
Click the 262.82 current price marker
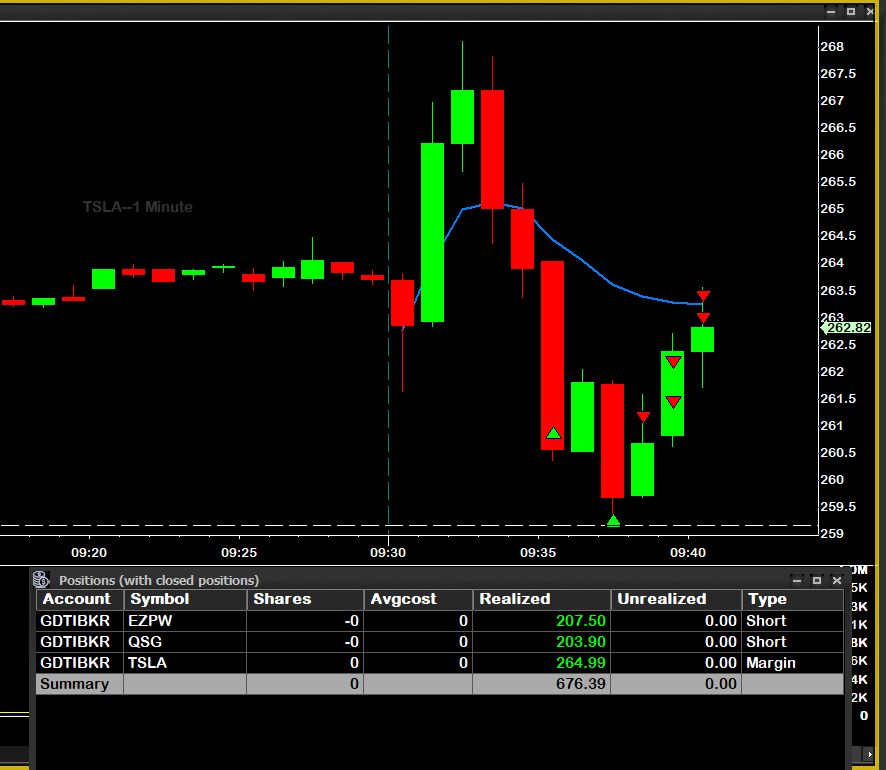pyautogui.click(x=846, y=328)
